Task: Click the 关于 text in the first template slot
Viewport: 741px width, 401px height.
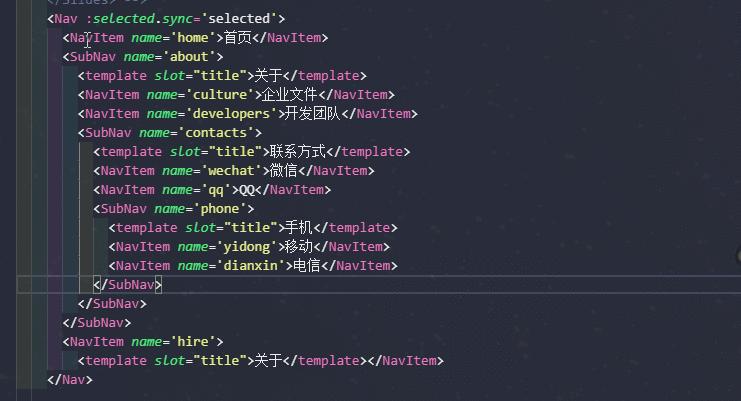Action: coord(268,76)
